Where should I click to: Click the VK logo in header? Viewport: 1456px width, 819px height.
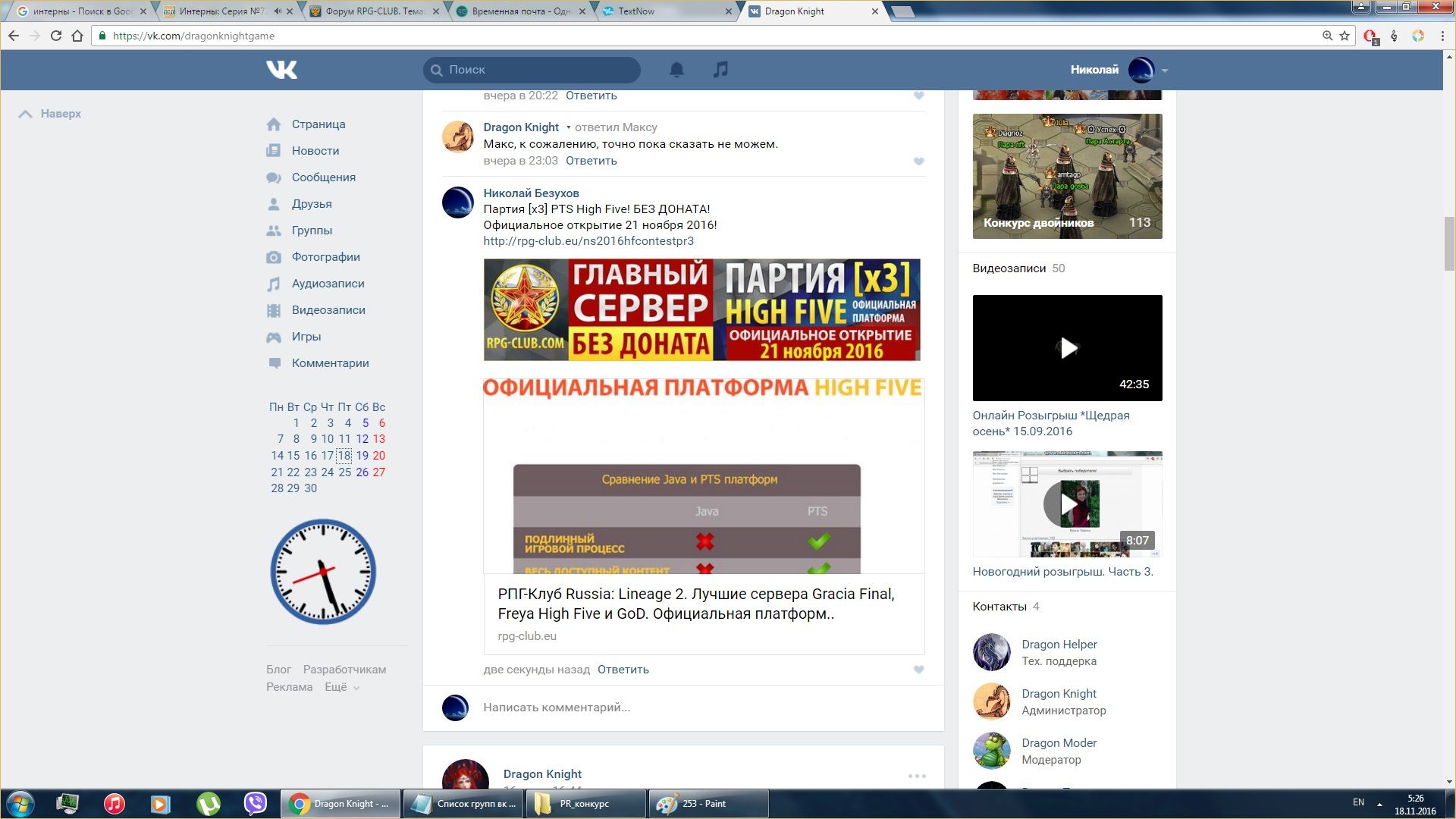coord(282,70)
